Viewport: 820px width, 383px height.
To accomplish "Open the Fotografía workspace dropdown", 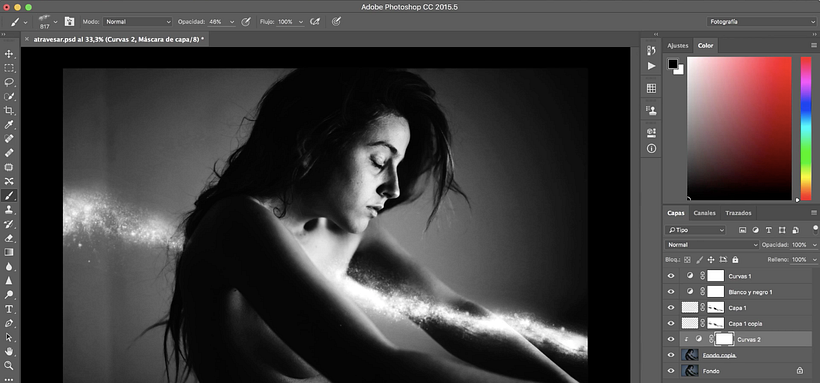I will (761, 22).
